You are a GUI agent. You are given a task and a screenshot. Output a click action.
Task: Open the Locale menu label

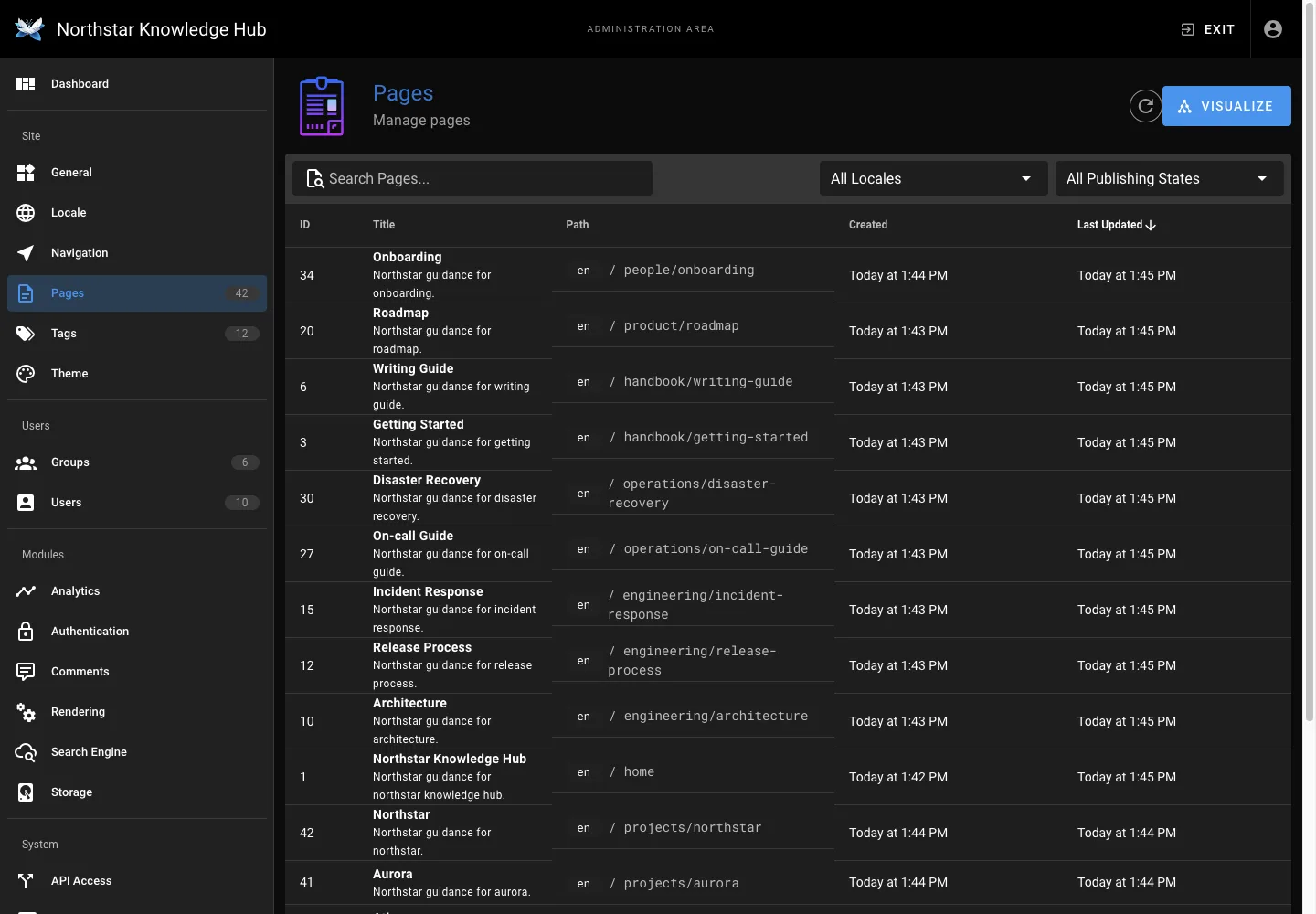pyautogui.click(x=69, y=213)
